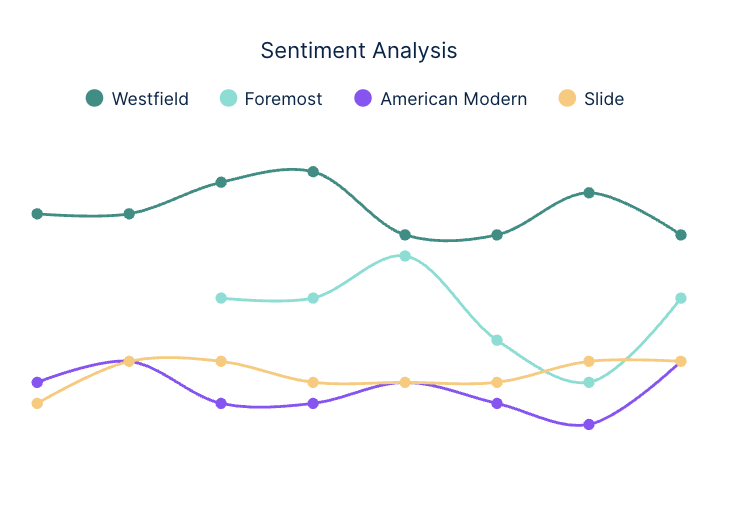Click Westfield's second-to-last data point
This screenshot has height=510, width=736.
pyautogui.click(x=589, y=193)
